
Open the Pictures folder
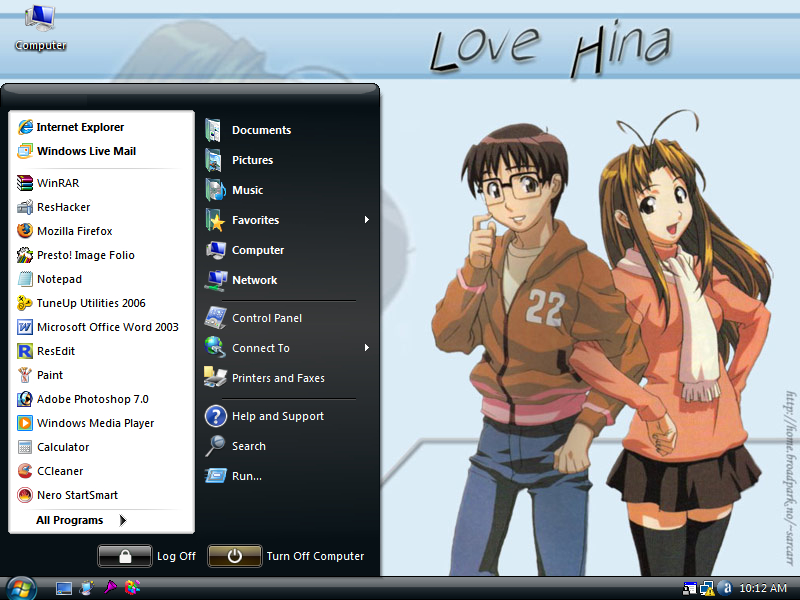tap(239, 160)
